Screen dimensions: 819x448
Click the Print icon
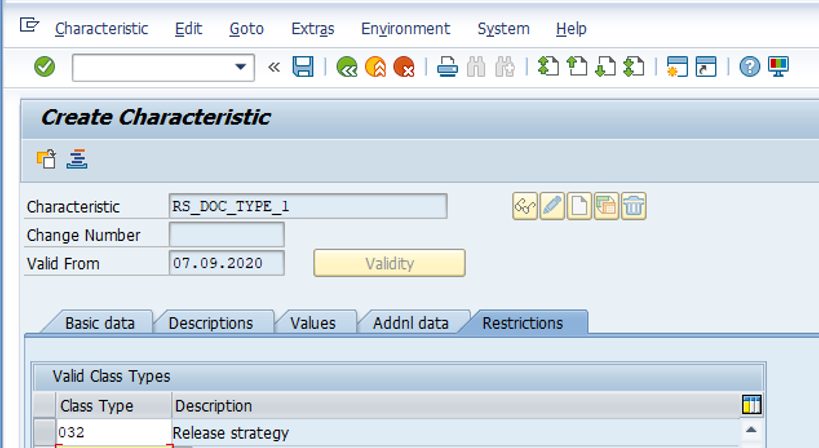(x=448, y=67)
